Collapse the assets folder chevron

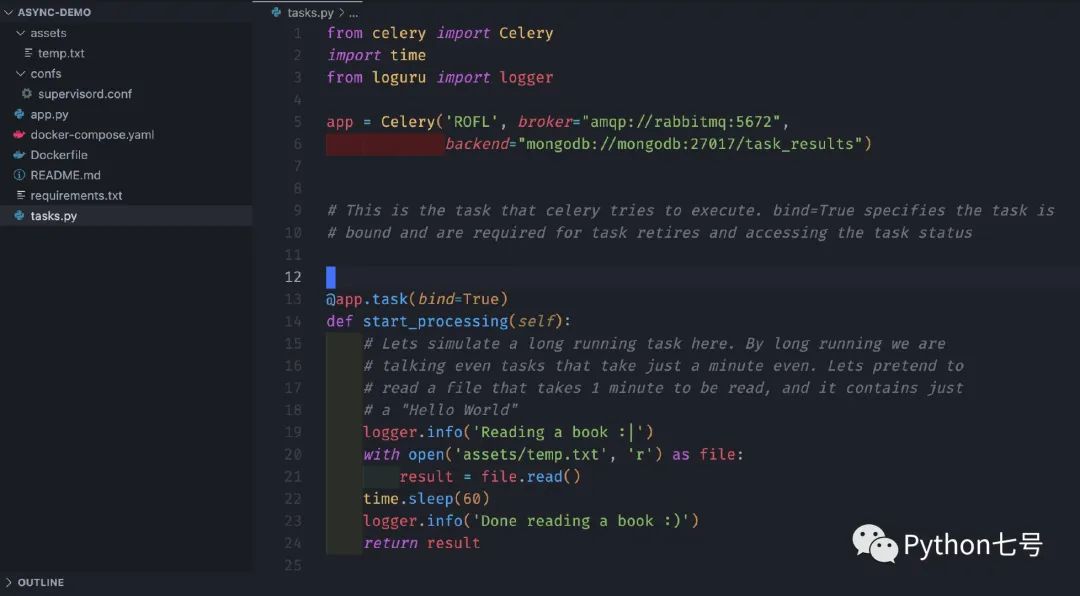click(21, 33)
